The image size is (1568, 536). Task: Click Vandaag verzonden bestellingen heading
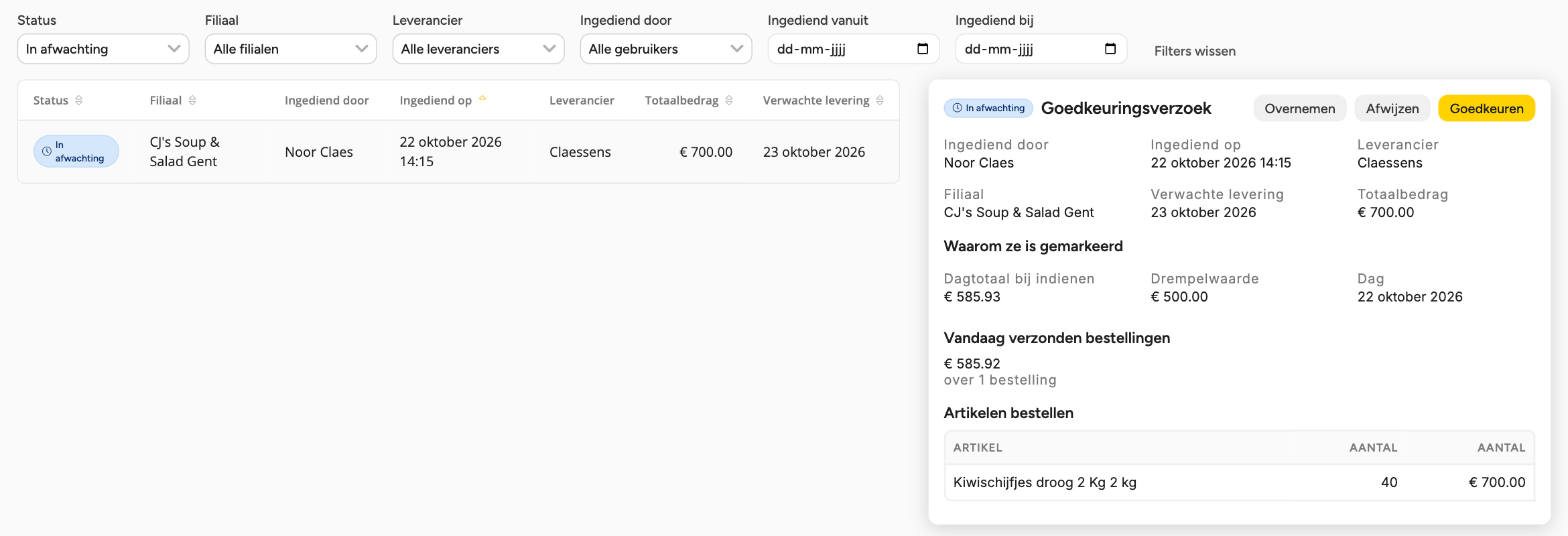tap(1057, 338)
